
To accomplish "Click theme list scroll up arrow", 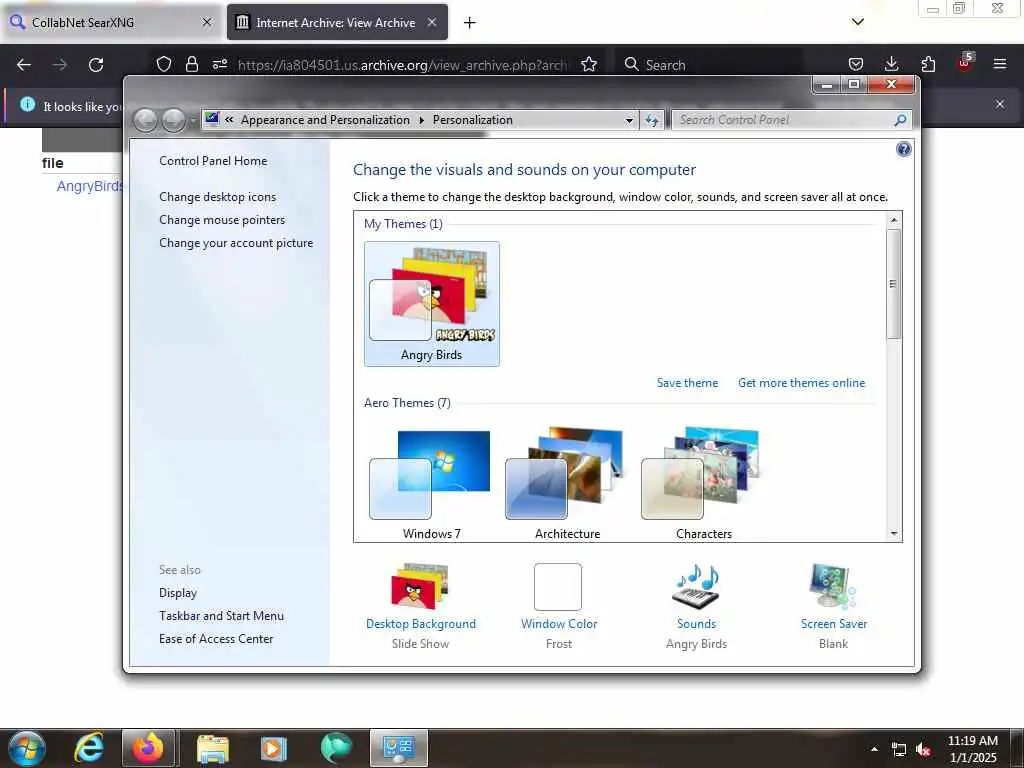I will pos(894,220).
